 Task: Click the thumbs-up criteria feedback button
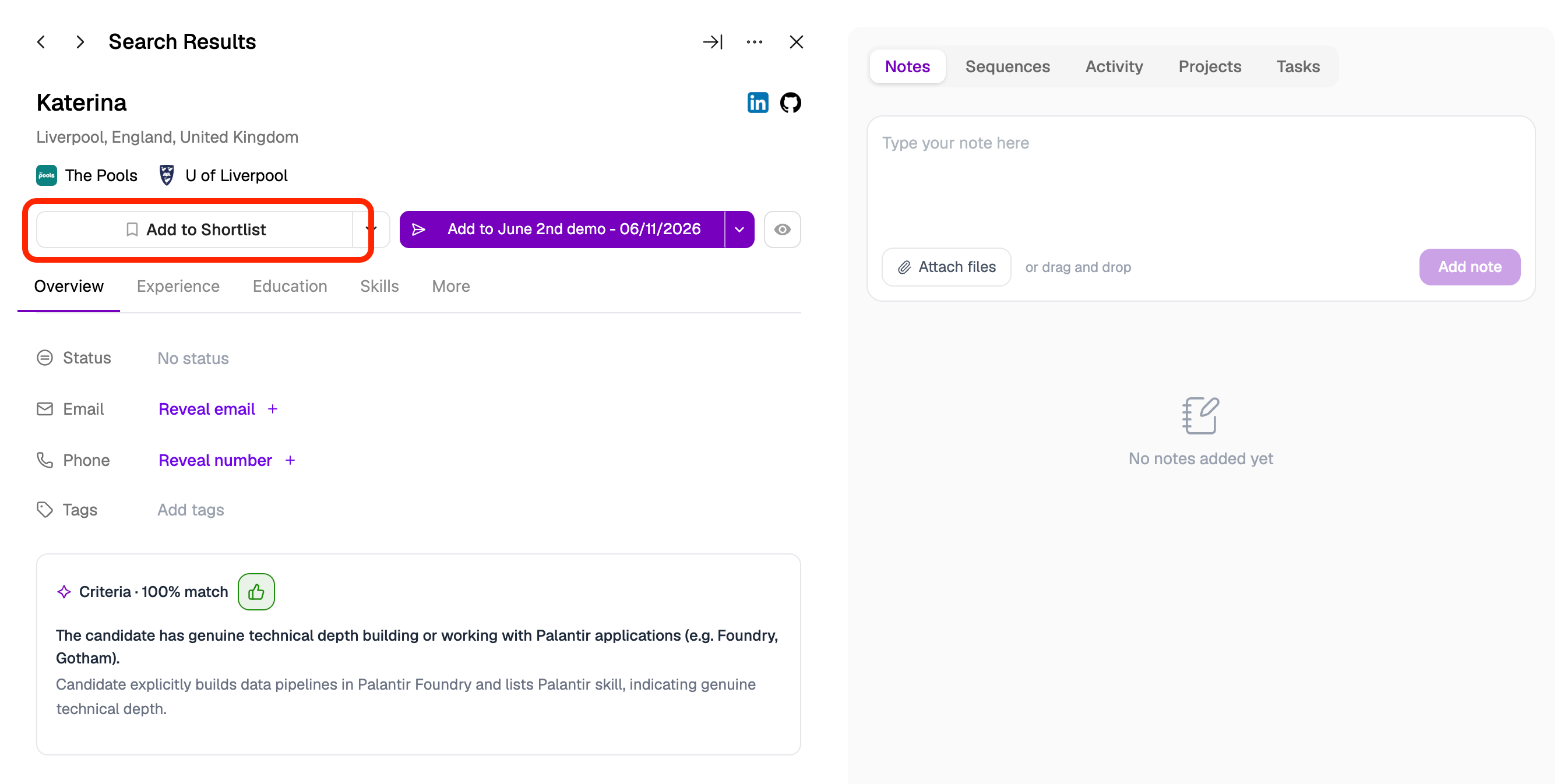(x=256, y=592)
